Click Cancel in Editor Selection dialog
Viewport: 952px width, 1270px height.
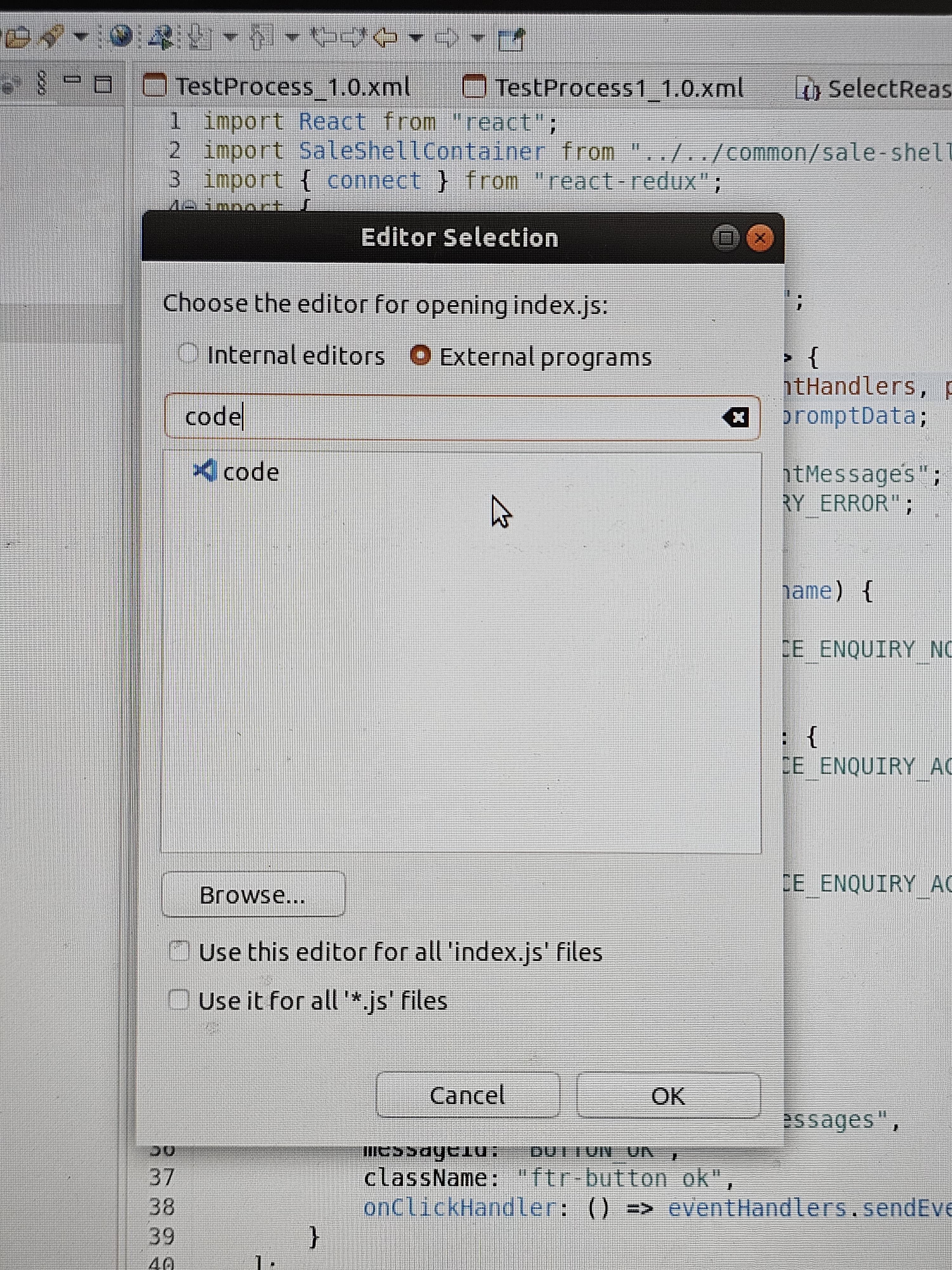pyautogui.click(x=468, y=1095)
